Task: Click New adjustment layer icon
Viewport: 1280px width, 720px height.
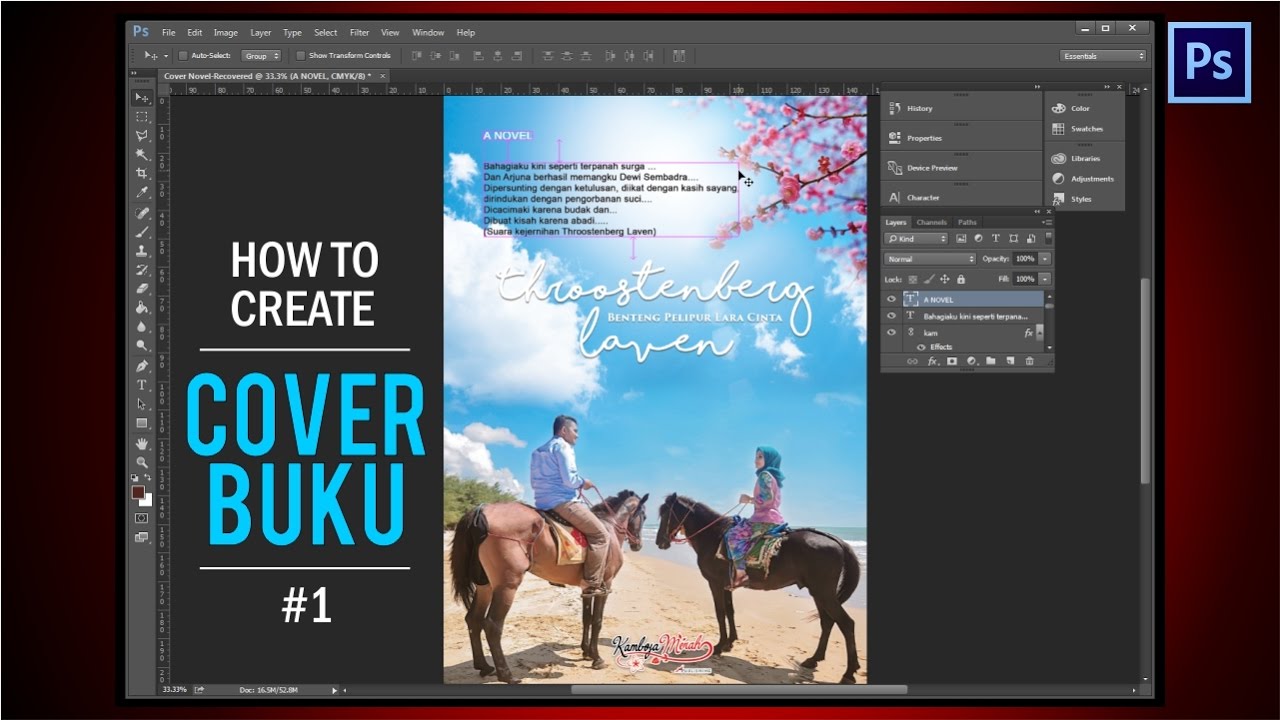Action: 971,361
